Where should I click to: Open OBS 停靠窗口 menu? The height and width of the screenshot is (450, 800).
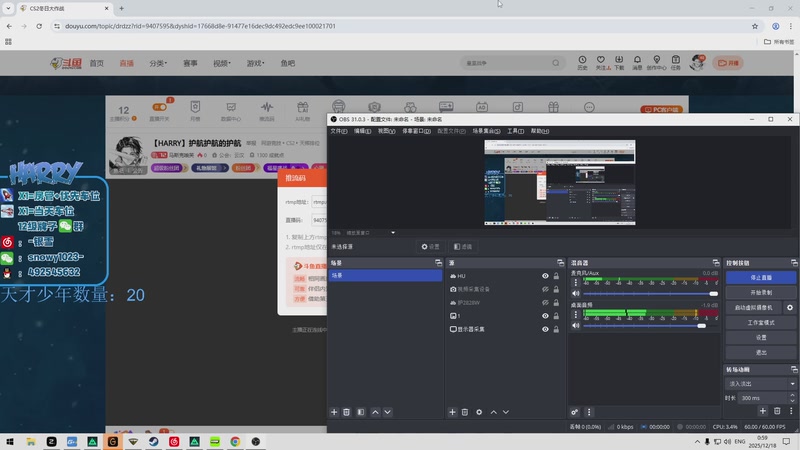pos(416,131)
